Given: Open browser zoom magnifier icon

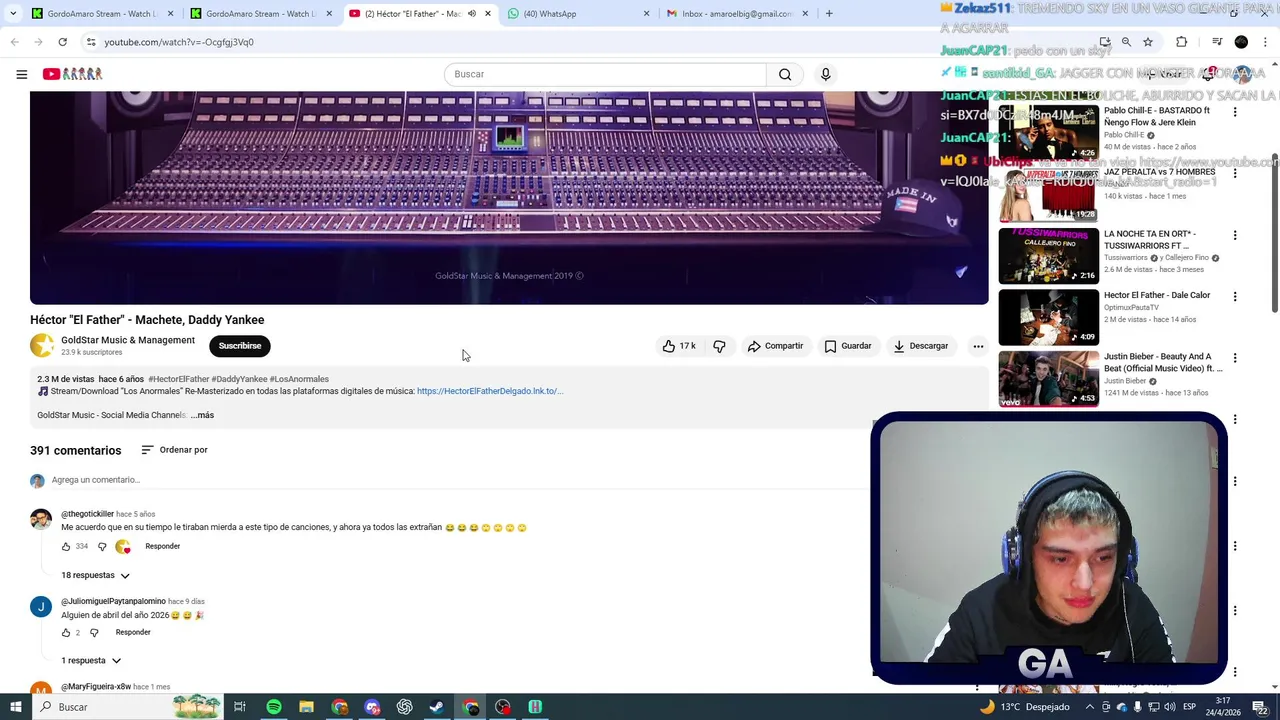Looking at the screenshot, I should (1126, 42).
